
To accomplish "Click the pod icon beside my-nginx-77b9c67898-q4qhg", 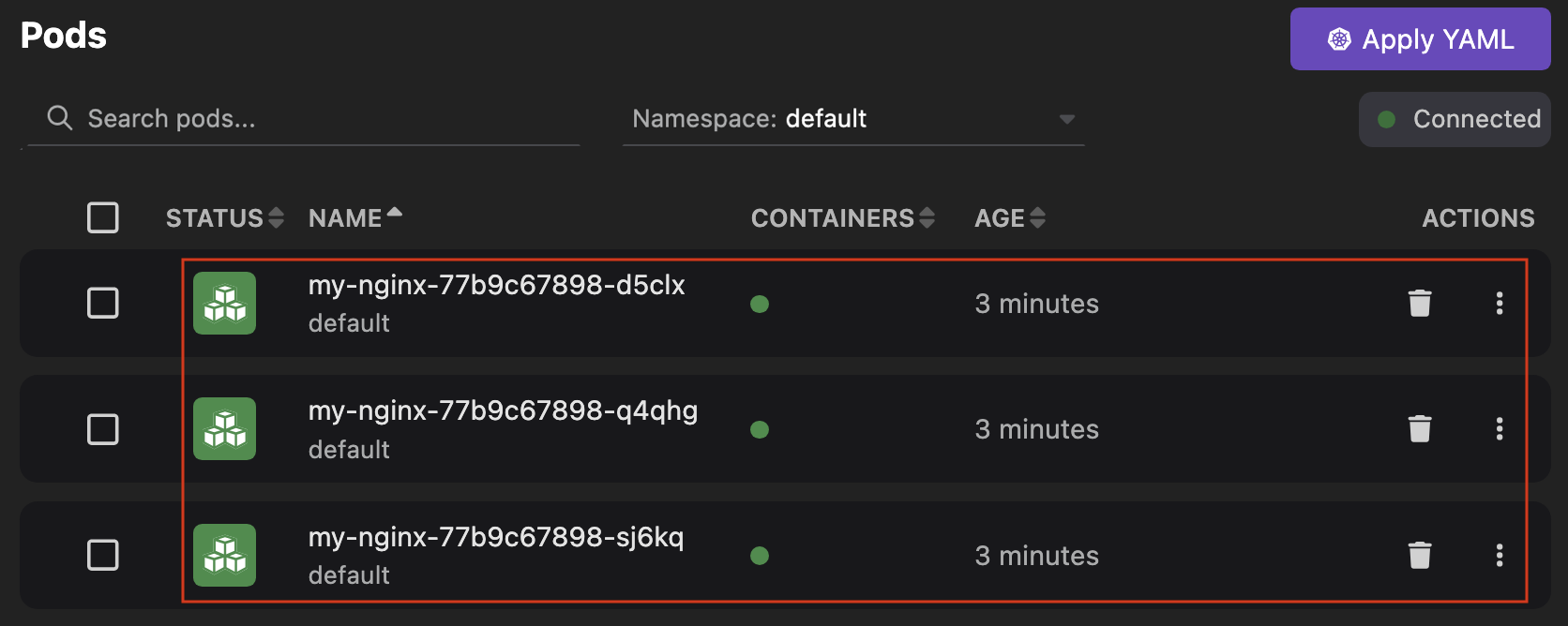I will coord(224,428).
